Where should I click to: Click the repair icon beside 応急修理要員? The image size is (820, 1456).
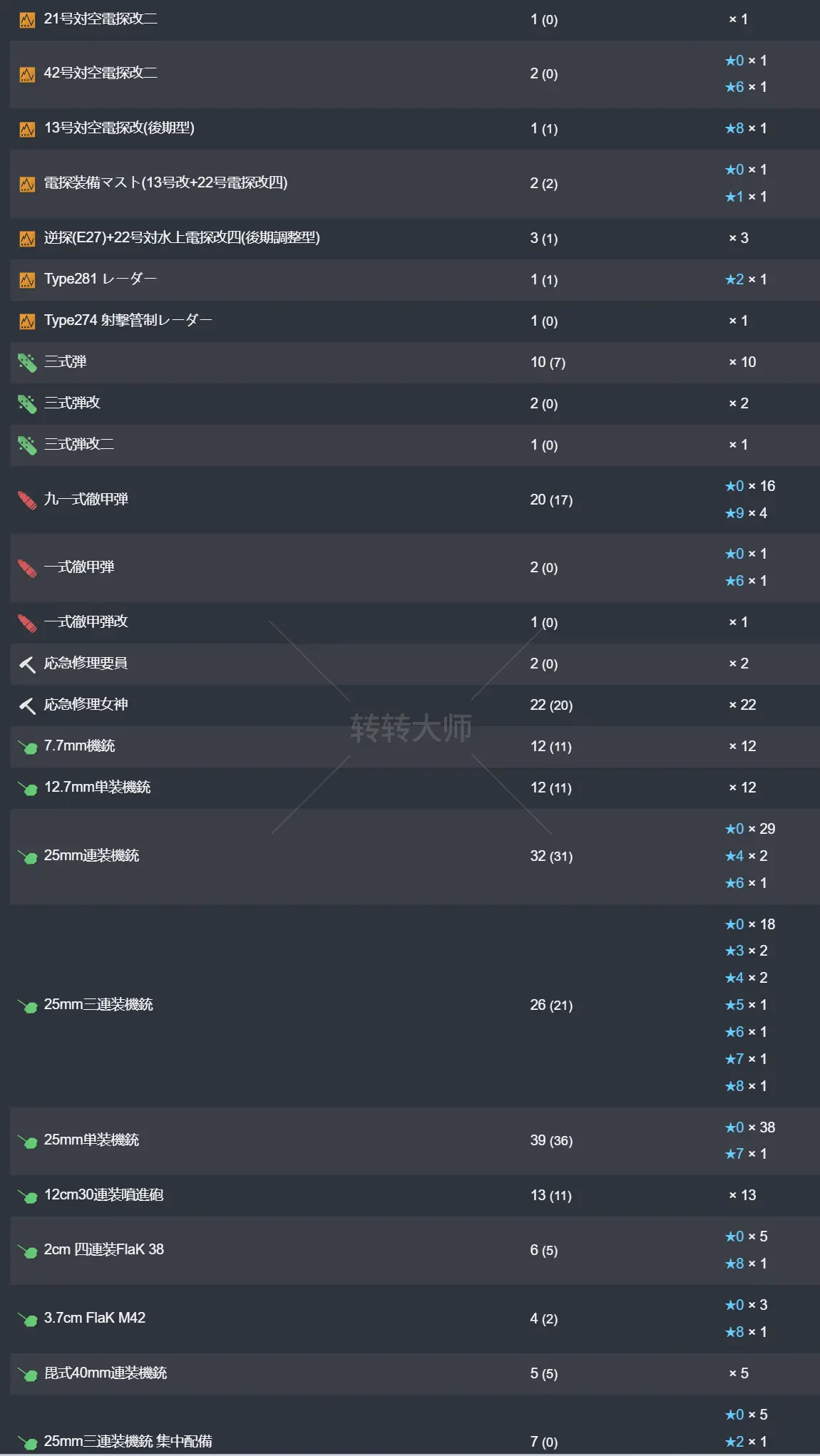pyautogui.click(x=27, y=664)
